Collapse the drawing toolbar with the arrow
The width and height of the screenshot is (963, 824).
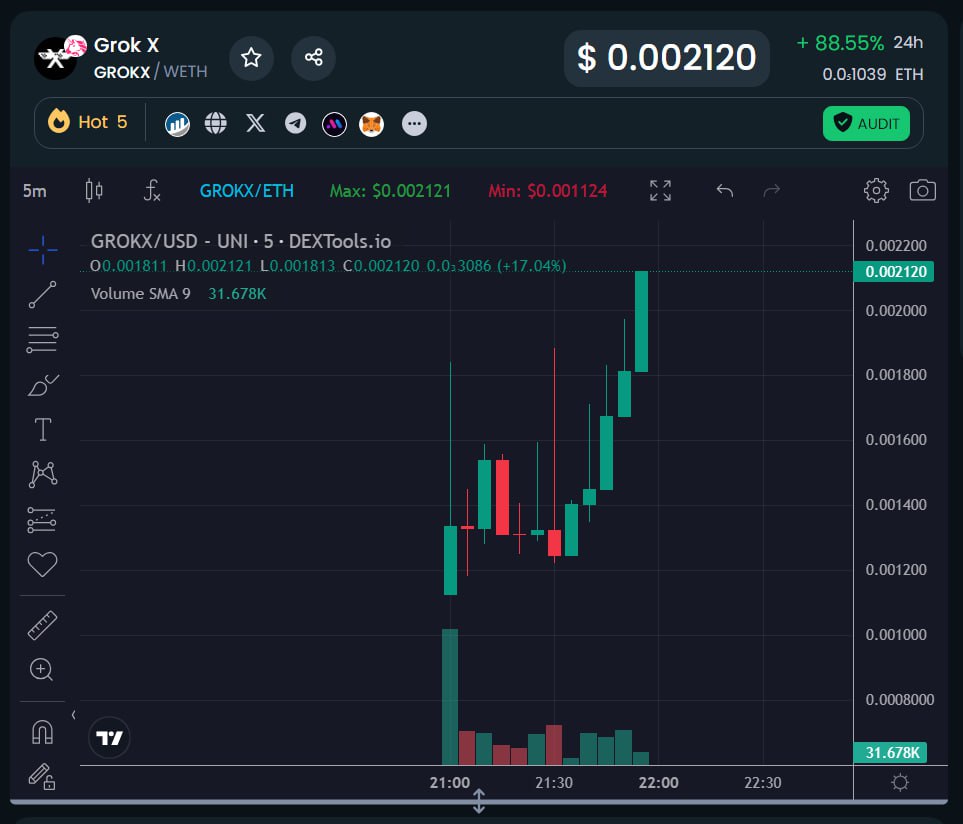coord(74,715)
